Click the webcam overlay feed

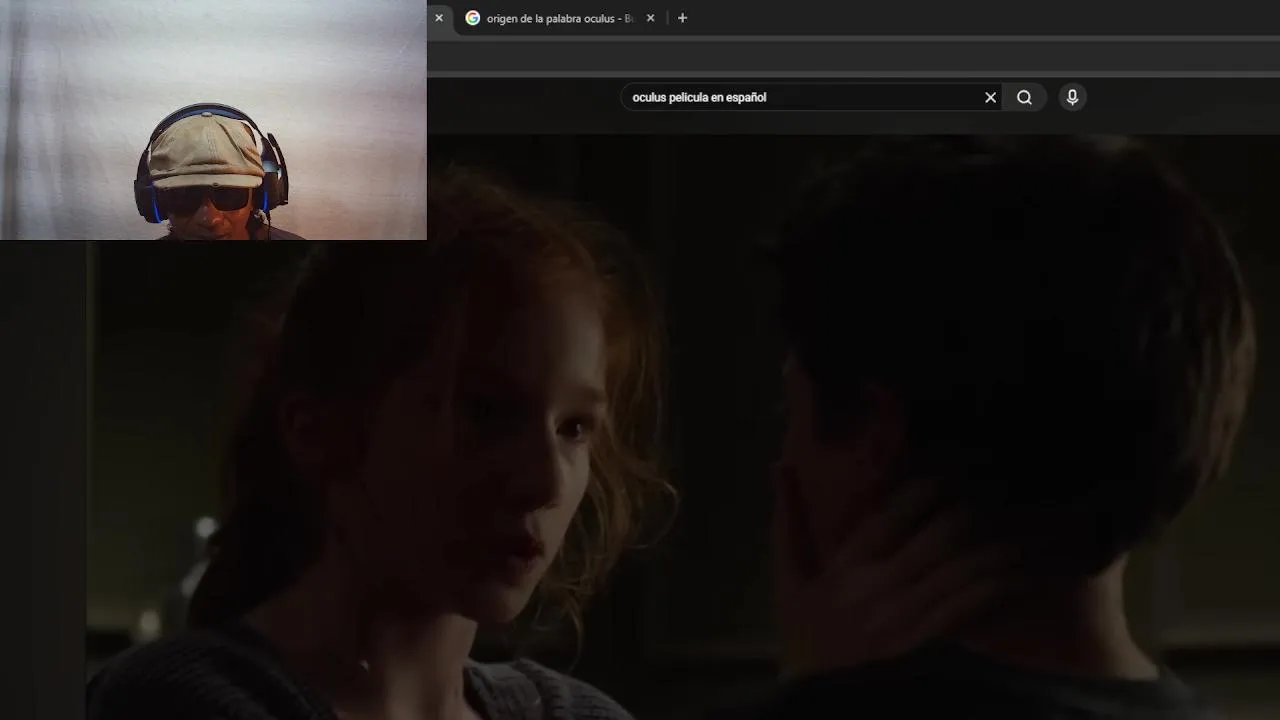213,120
